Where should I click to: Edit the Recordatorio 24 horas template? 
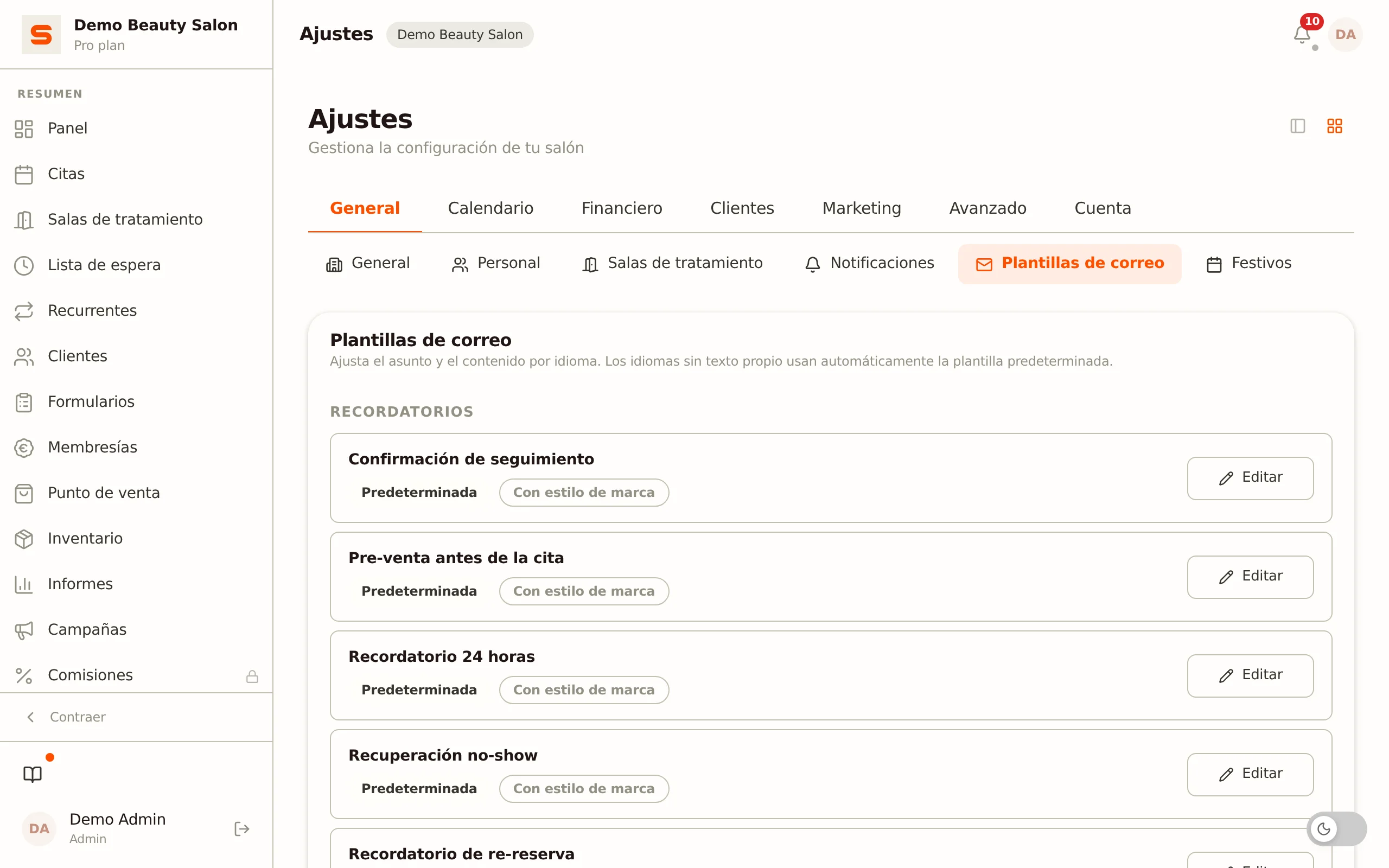[x=1250, y=675]
